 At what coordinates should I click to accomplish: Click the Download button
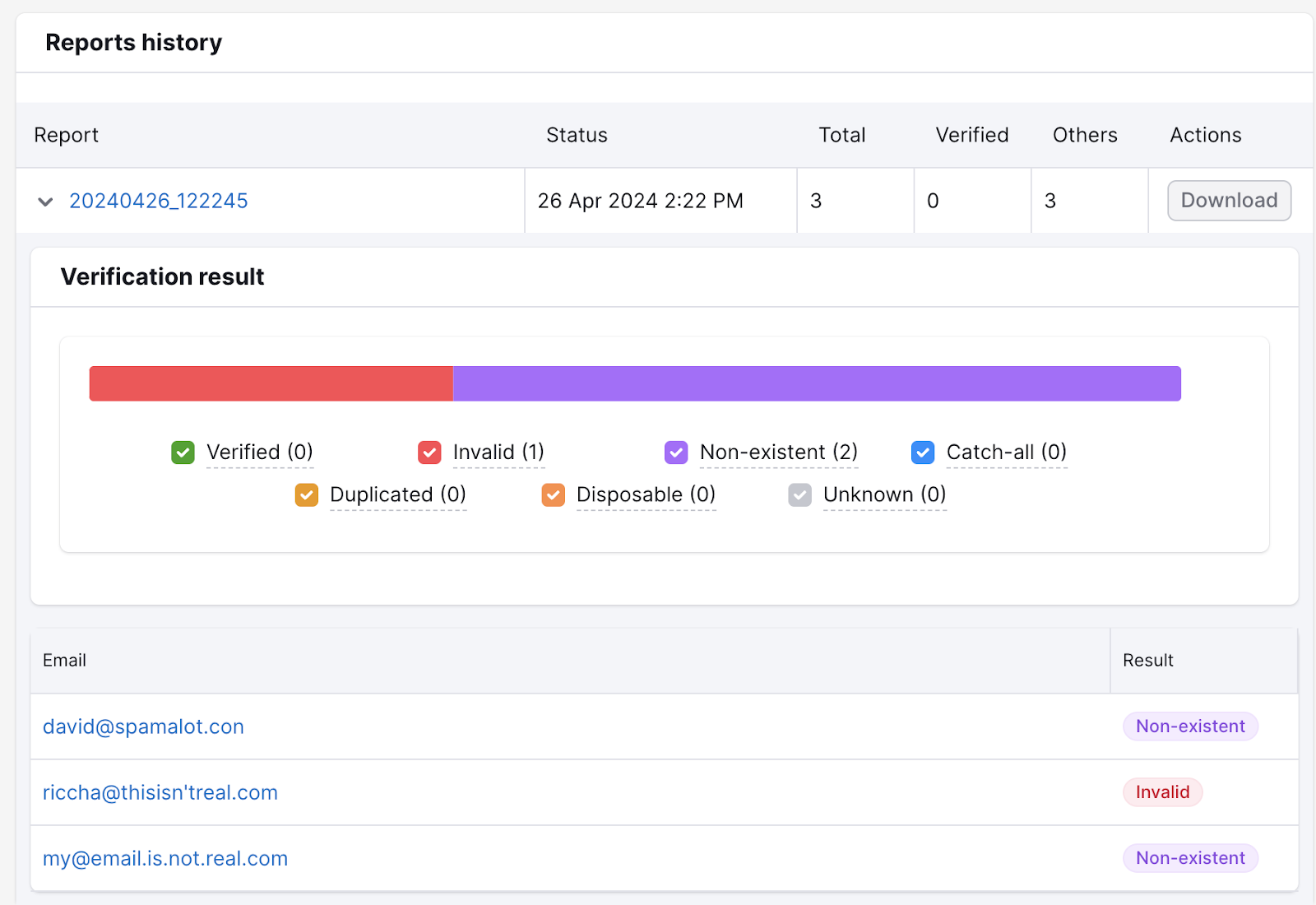(x=1229, y=201)
